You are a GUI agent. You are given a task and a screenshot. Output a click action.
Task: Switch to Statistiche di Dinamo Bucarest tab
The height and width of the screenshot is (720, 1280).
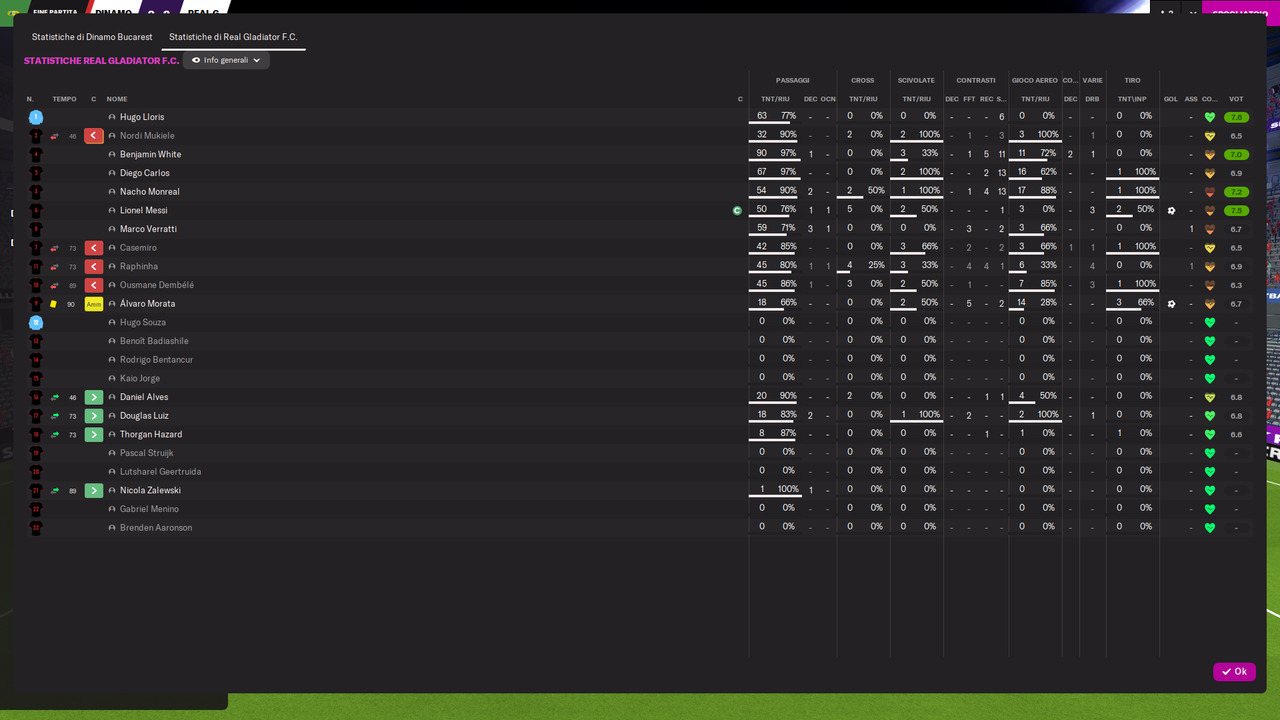coord(92,37)
